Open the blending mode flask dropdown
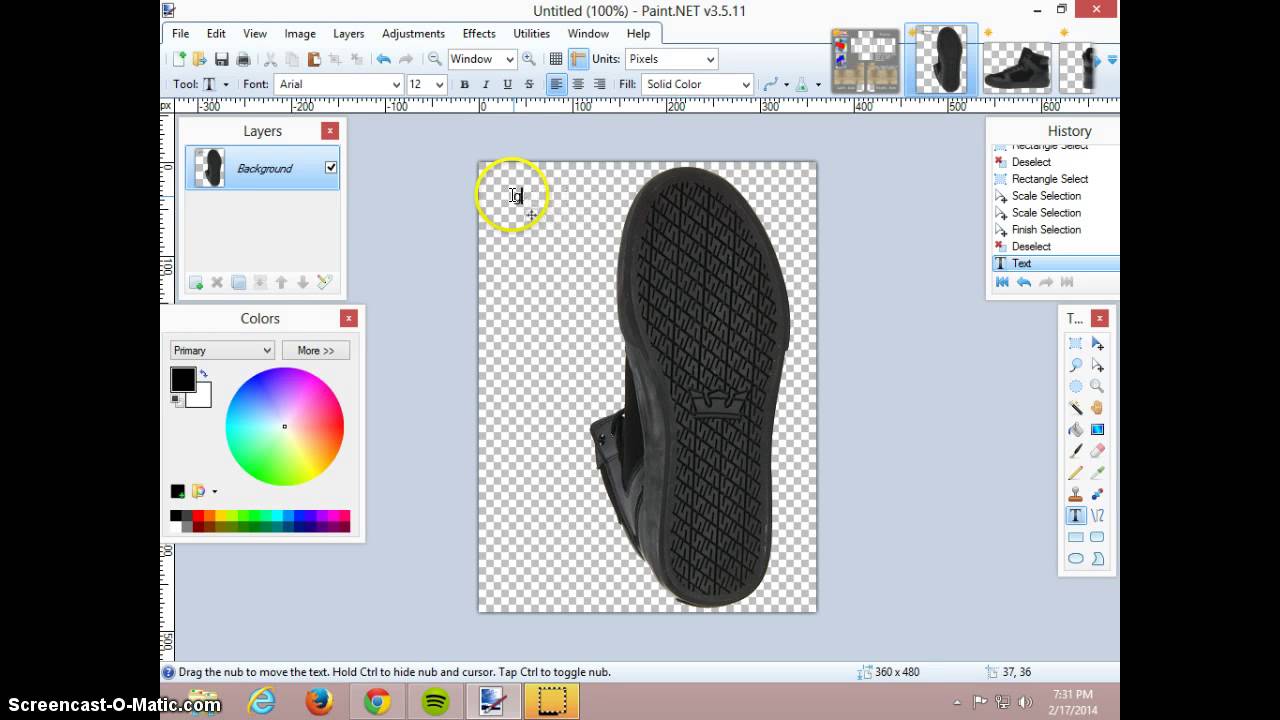The image size is (1280, 720). click(808, 85)
